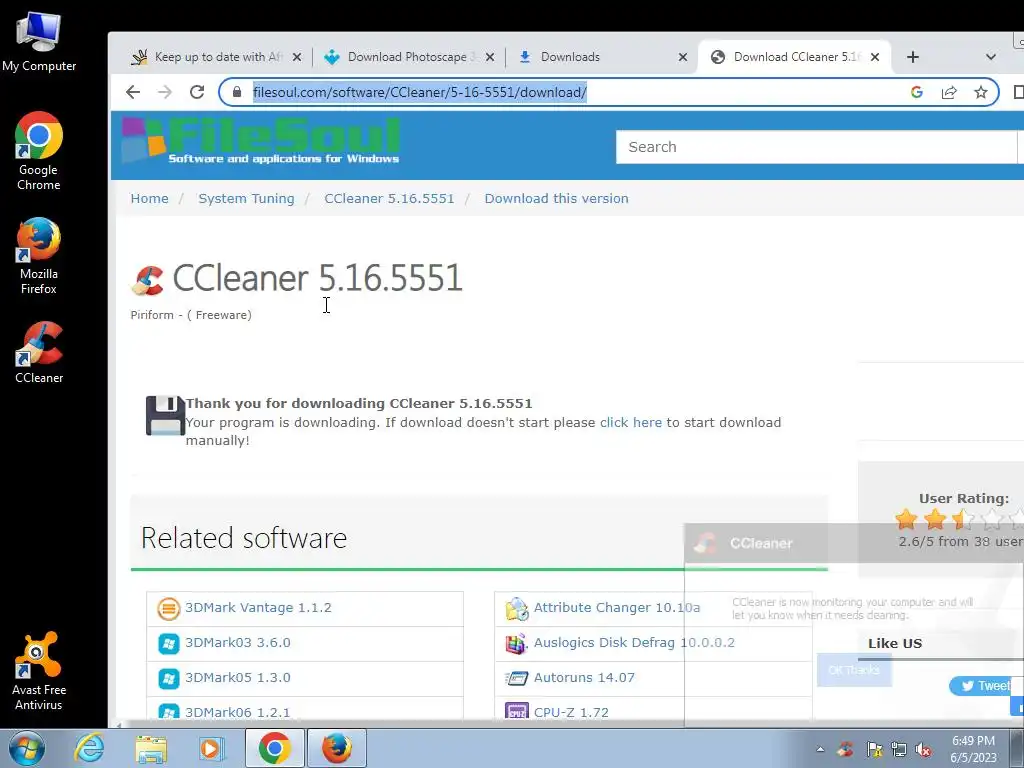Open Auslogics Disk Defrag link
Screen dimensions: 1024x768
coord(634,643)
